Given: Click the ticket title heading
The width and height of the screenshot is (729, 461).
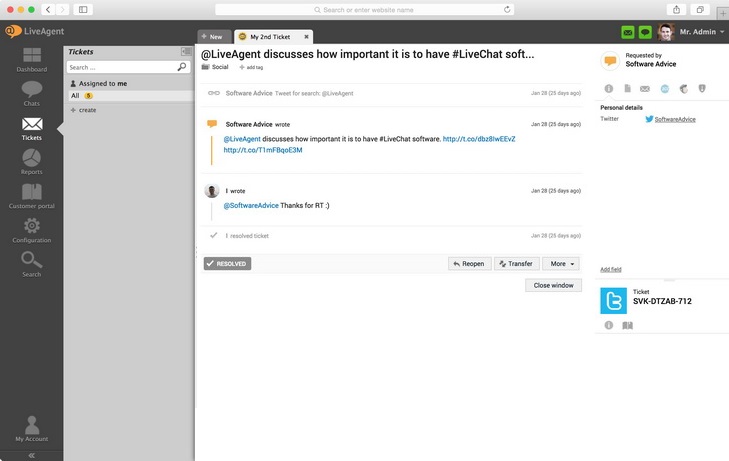Looking at the screenshot, I should [367, 54].
